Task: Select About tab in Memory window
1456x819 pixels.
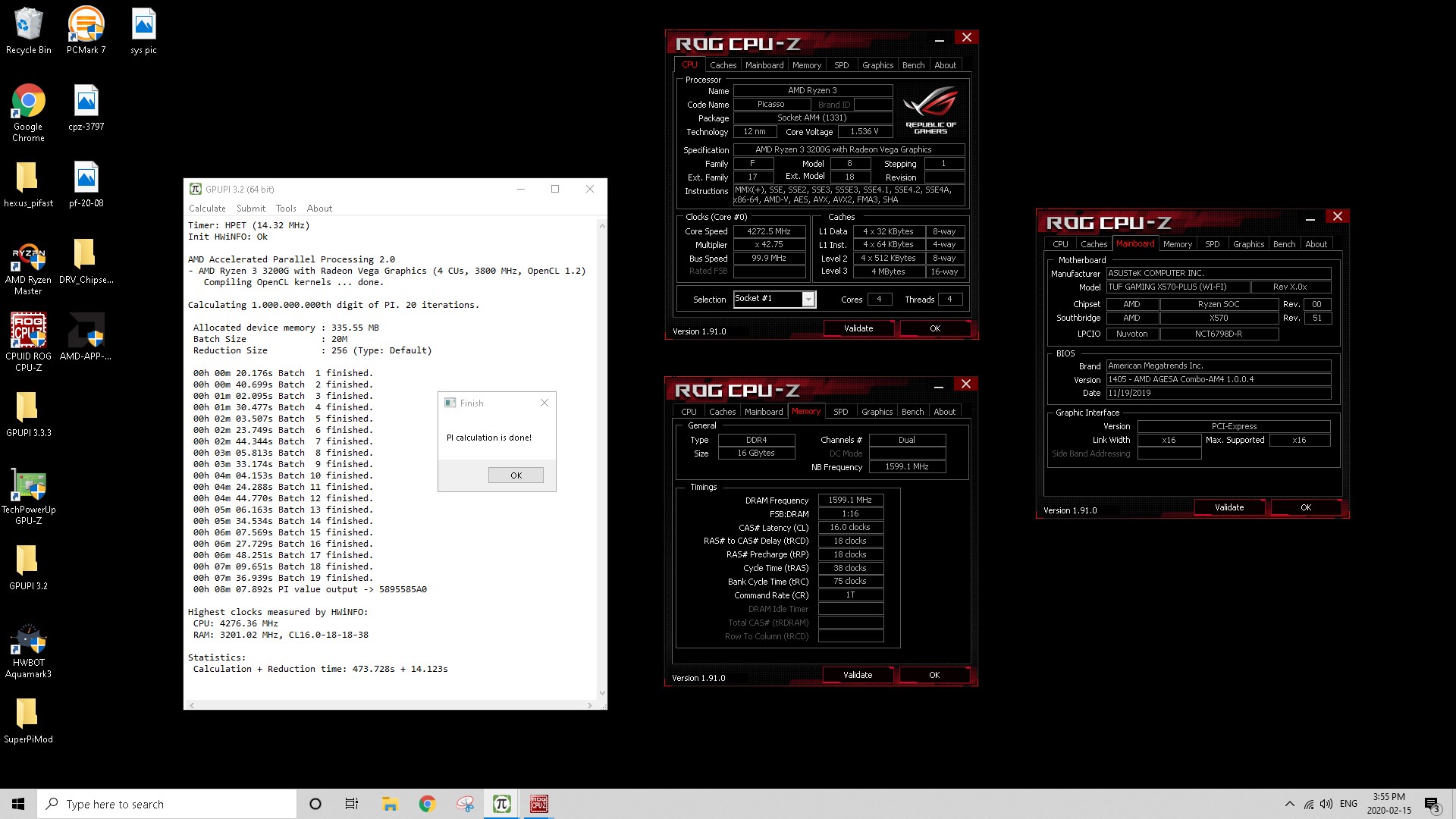Action: point(944,412)
